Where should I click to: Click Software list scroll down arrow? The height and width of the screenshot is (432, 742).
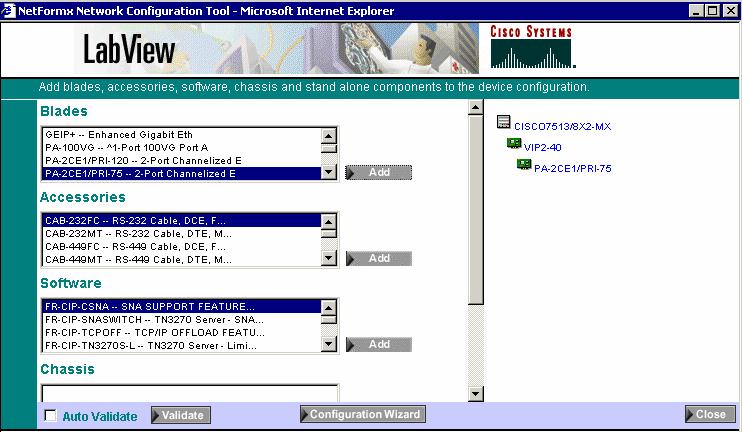(329, 344)
